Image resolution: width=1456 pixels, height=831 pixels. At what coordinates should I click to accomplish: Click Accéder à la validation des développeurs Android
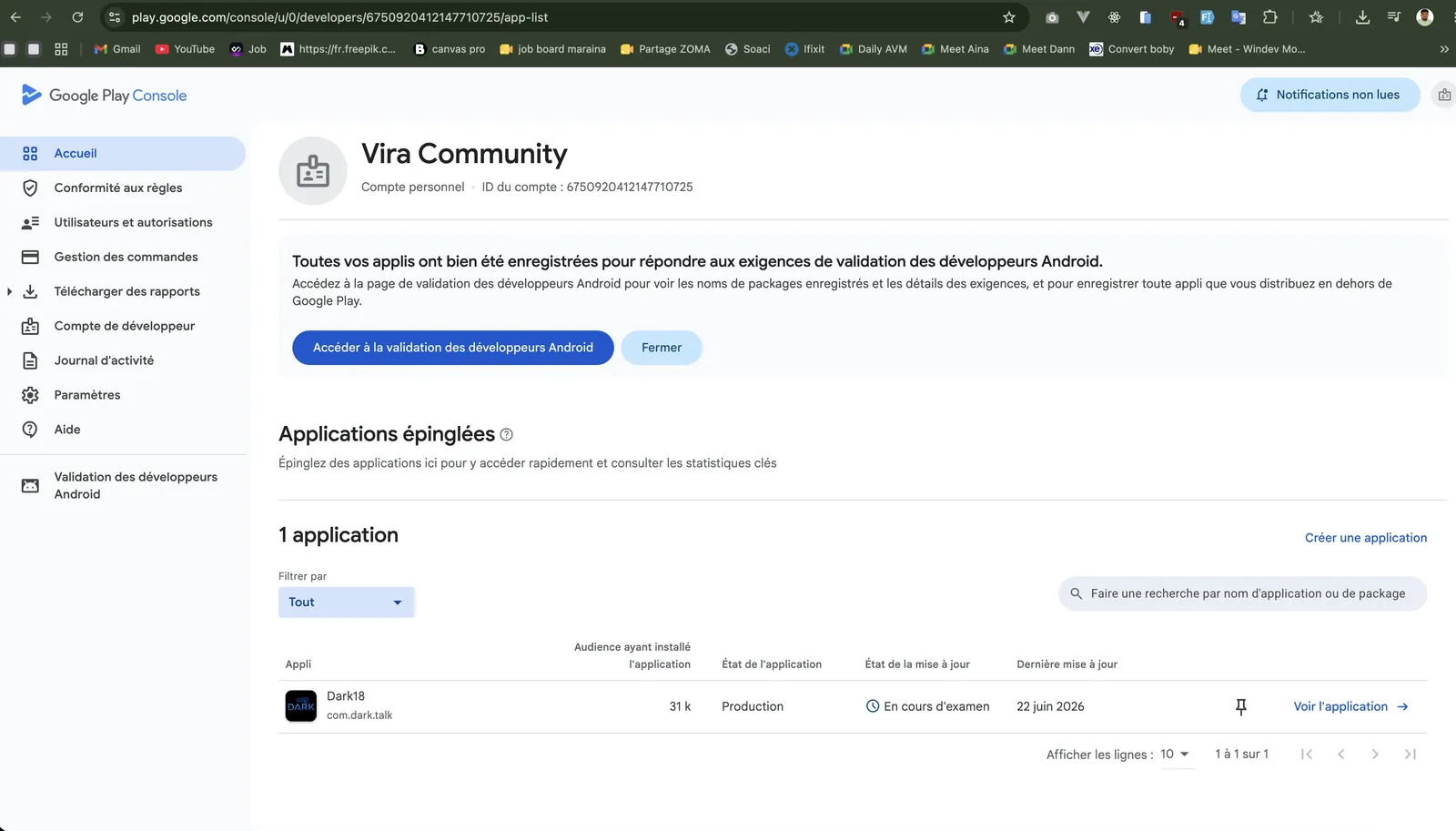[453, 348]
